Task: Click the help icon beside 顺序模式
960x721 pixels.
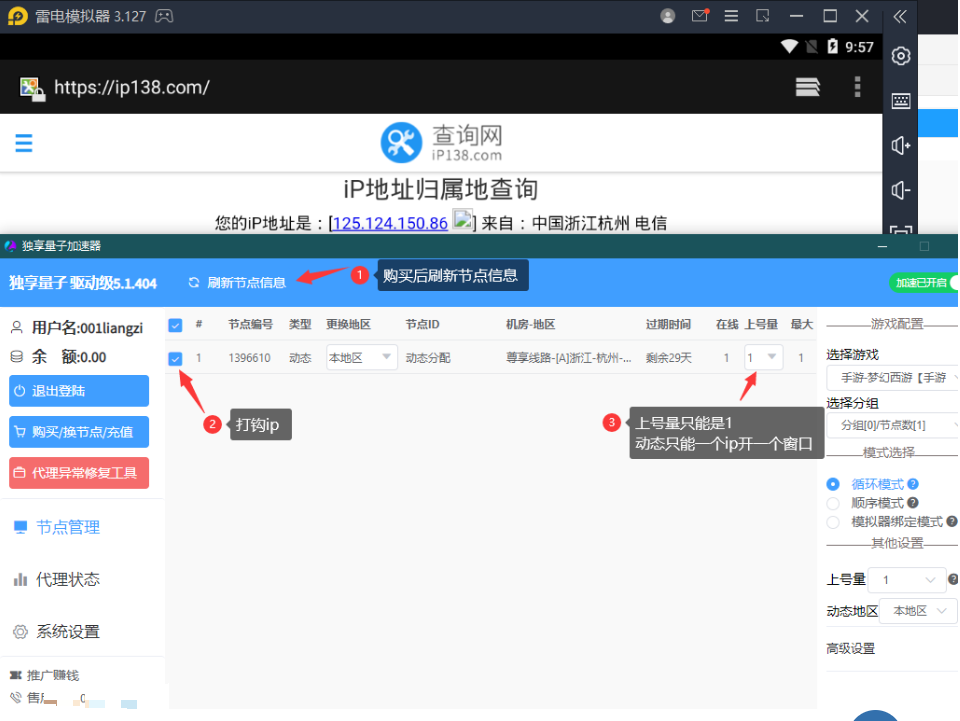Action: point(913,502)
